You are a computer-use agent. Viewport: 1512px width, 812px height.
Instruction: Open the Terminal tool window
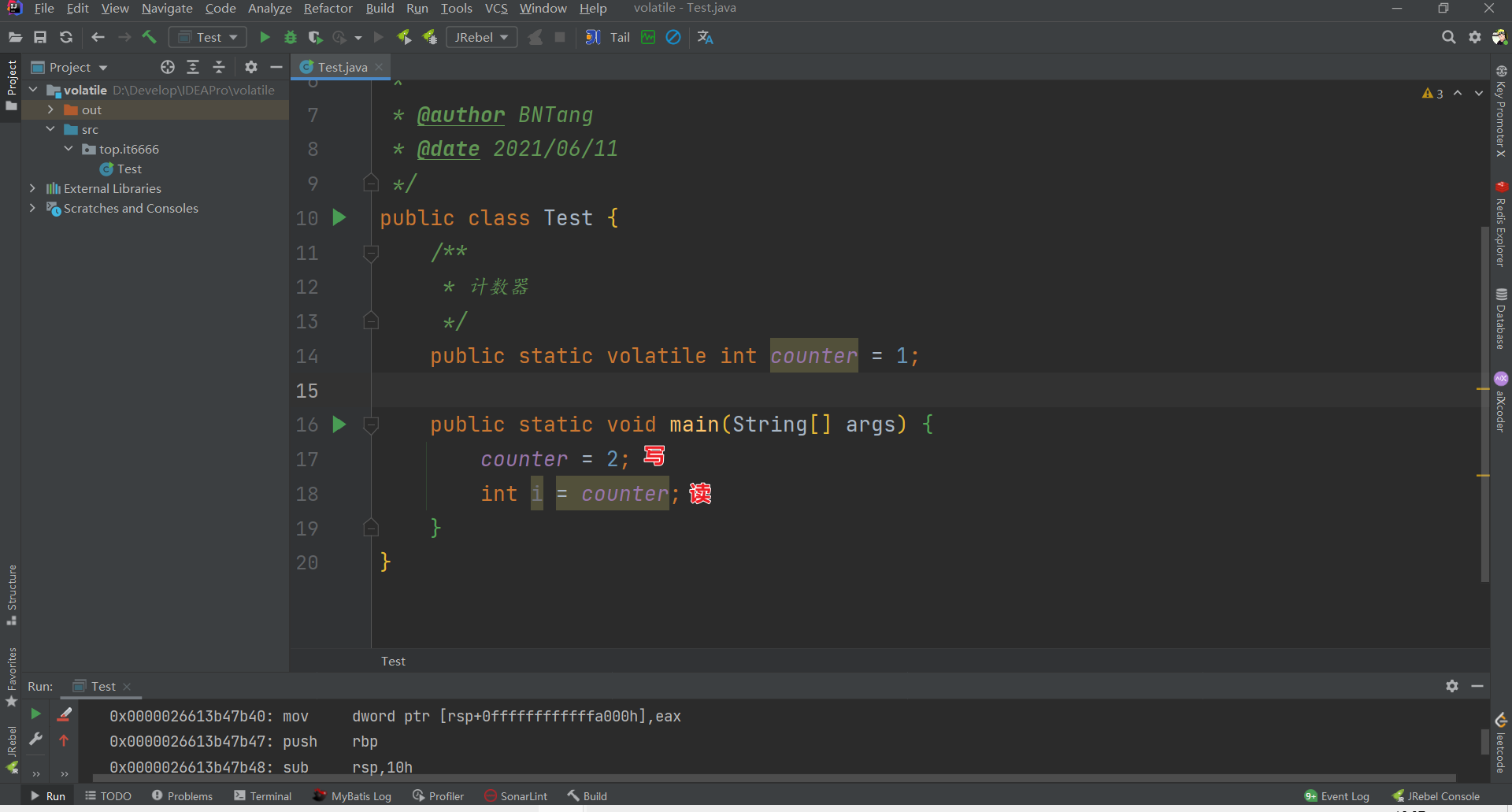pos(263,796)
